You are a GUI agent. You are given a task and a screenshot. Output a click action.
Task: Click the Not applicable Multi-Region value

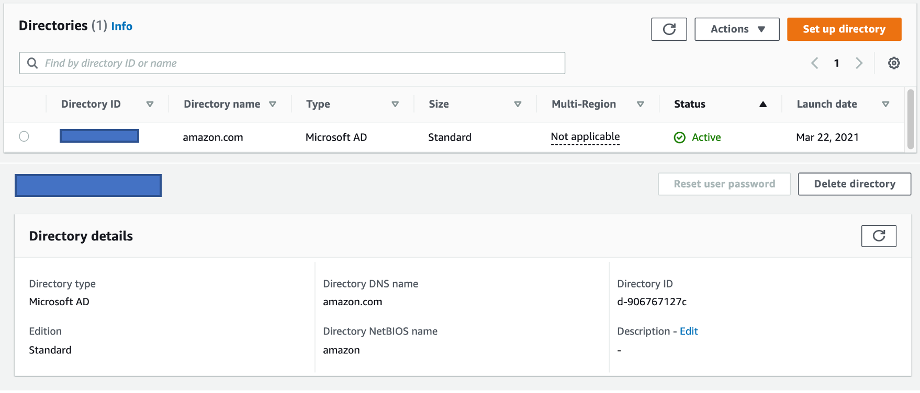click(x=585, y=137)
